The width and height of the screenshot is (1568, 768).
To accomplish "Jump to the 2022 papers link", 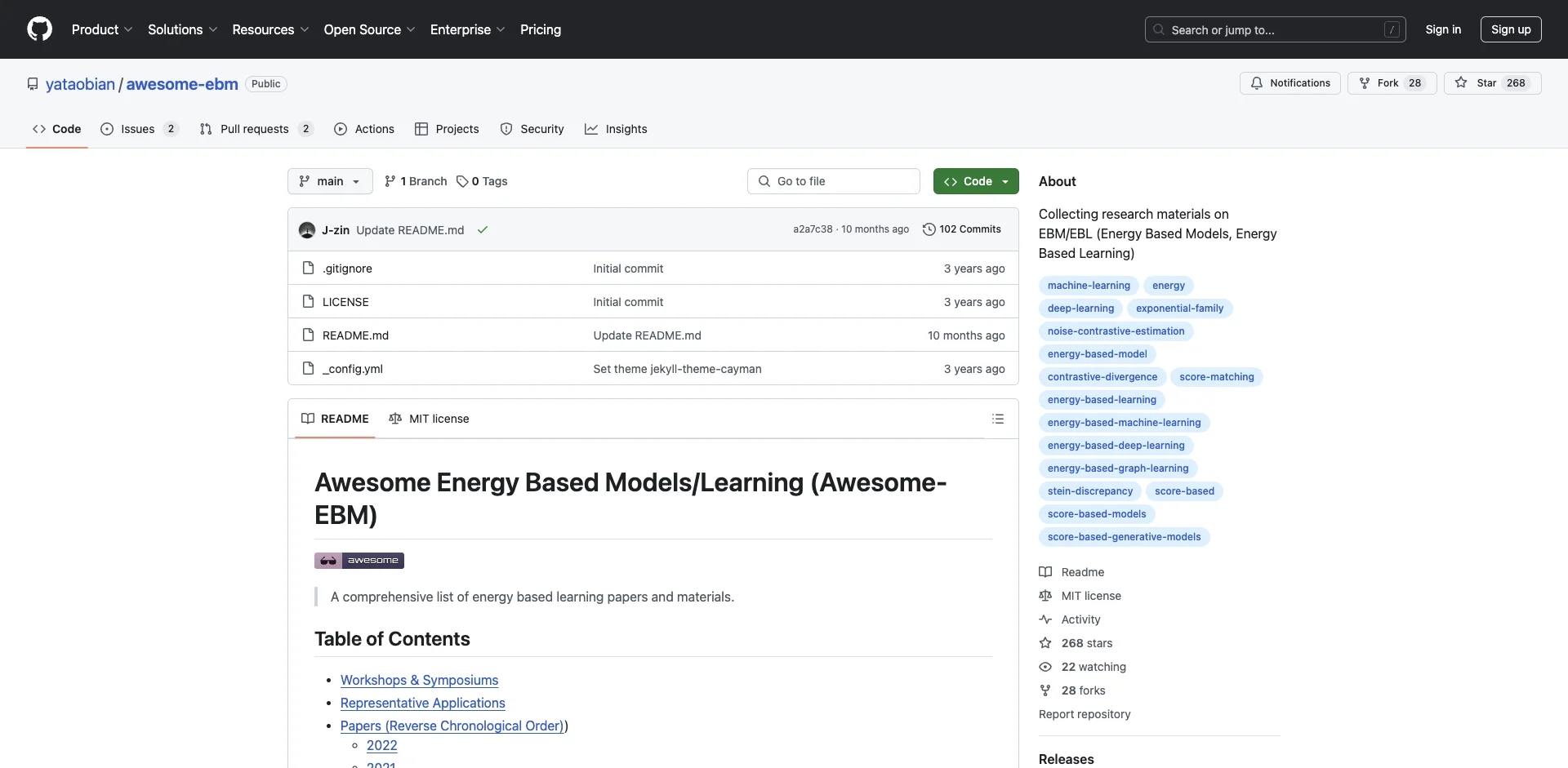I will pos(381,745).
